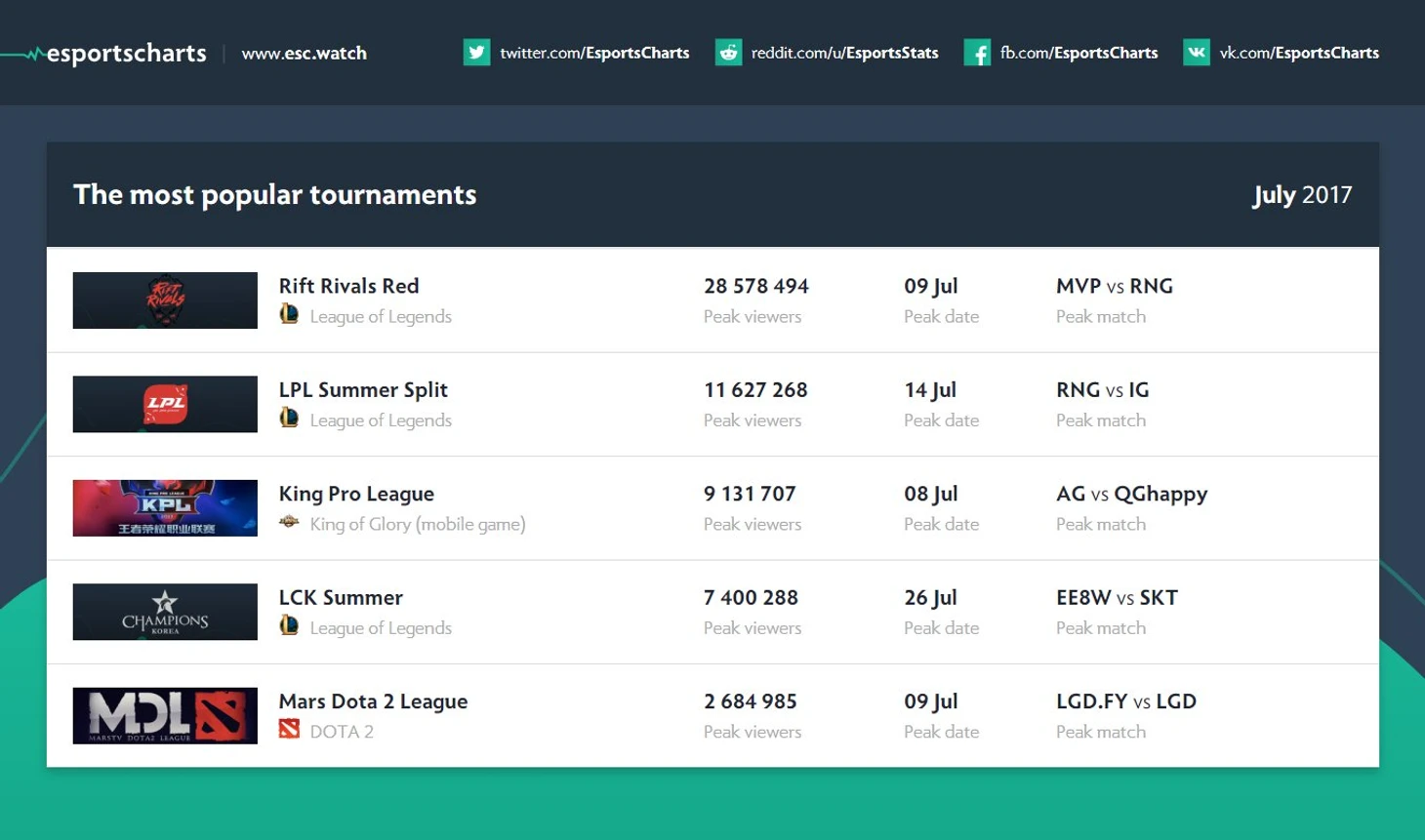Screen dimensions: 1425x840
Task: Click League of Legends icon under LCK Summer
Action: click(289, 626)
